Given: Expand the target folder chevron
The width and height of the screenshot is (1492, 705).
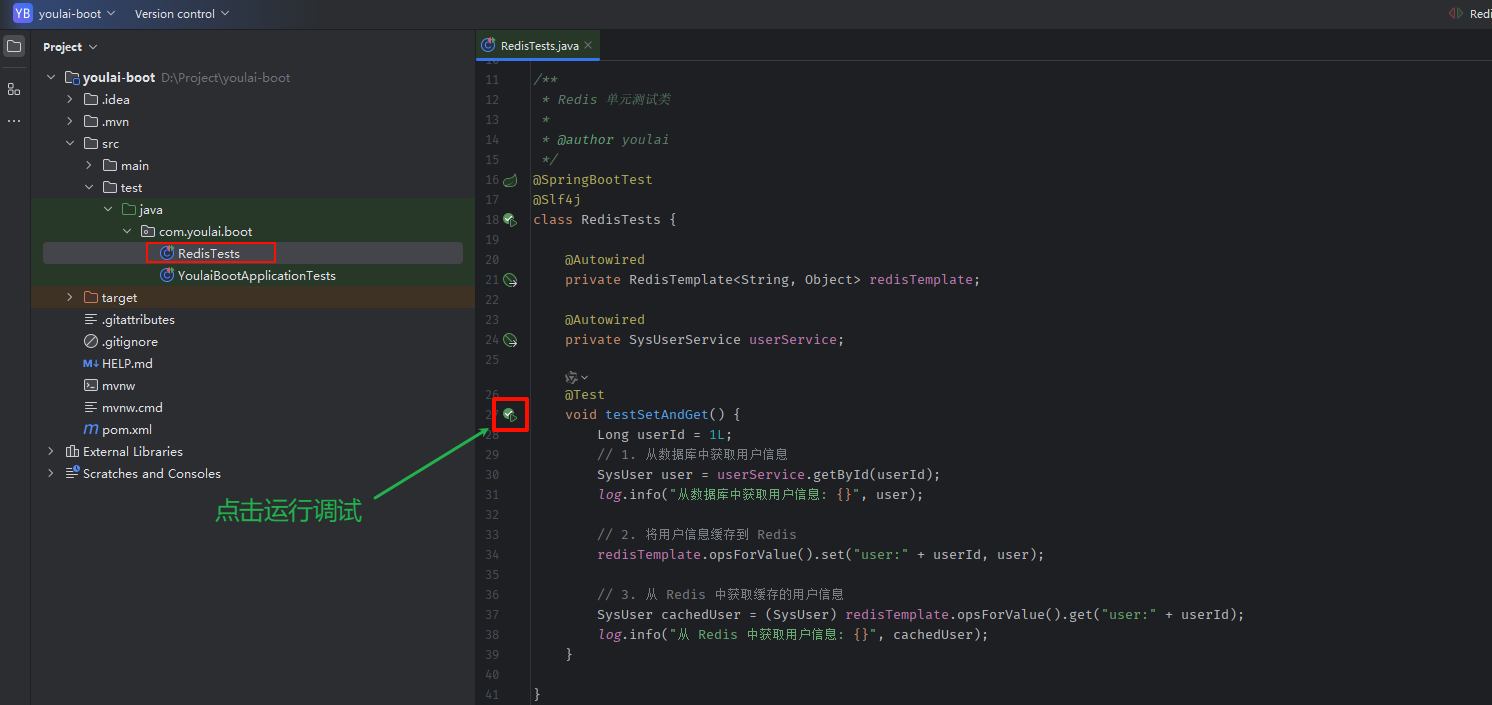Looking at the screenshot, I should pyautogui.click(x=70, y=298).
